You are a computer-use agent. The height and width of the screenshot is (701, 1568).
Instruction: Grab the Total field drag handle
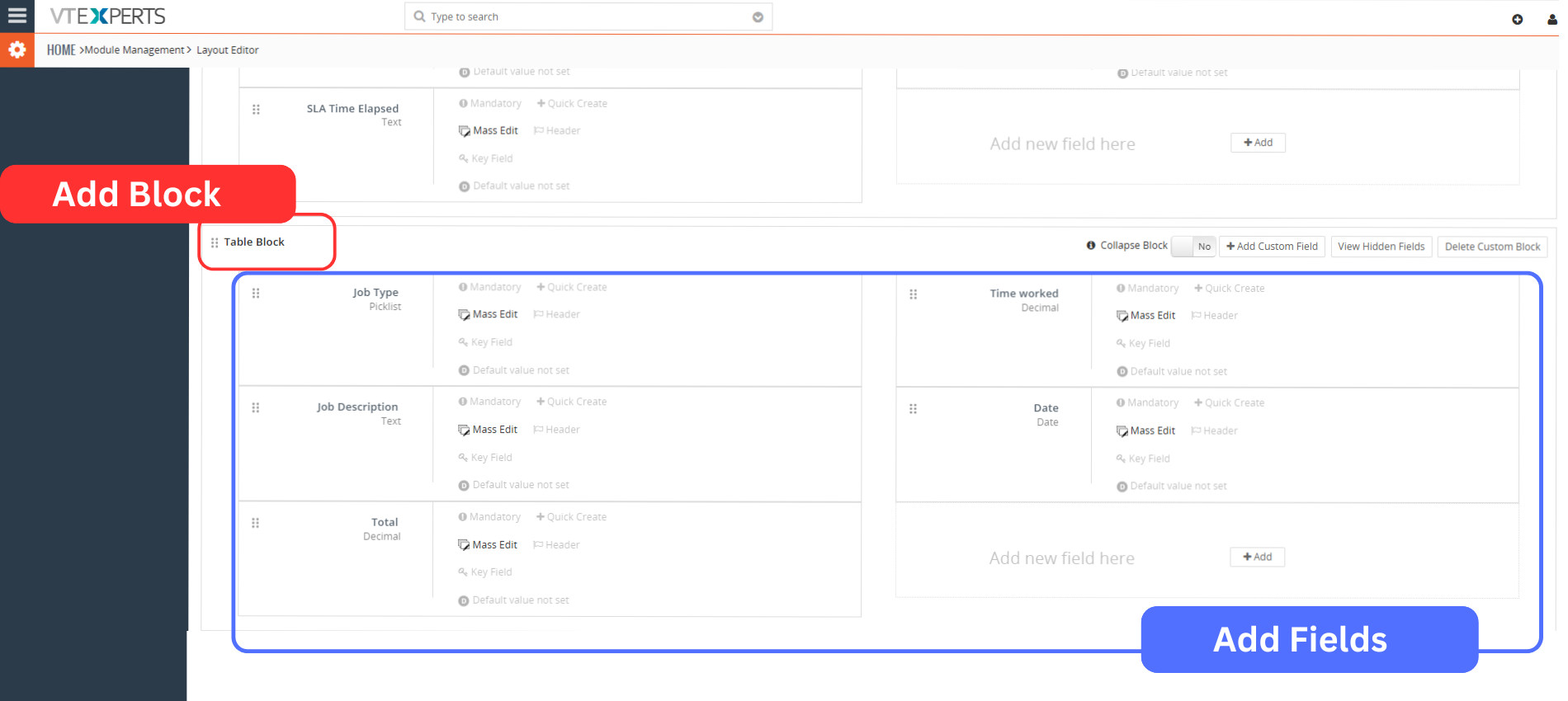click(x=256, y=523)
